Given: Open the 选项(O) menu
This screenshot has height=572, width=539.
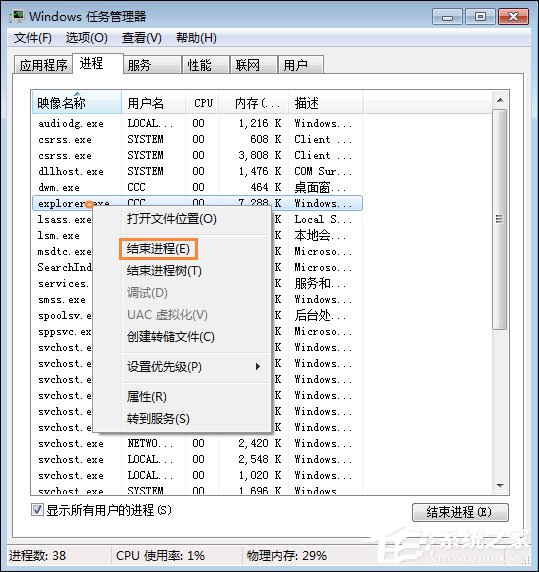Looking at the screenshot, I should [86, 38].
